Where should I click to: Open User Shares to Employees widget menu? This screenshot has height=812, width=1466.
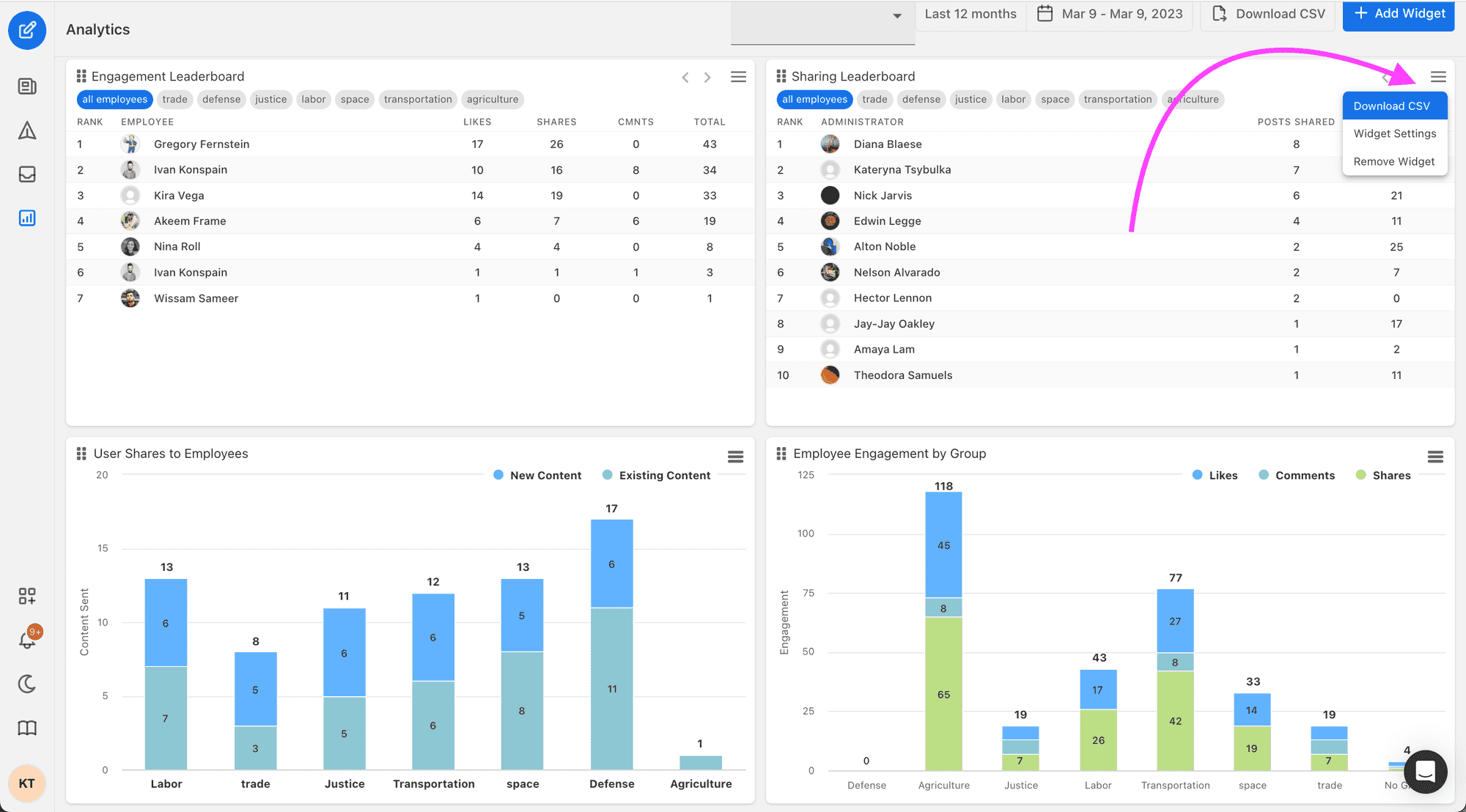[735, 457]
